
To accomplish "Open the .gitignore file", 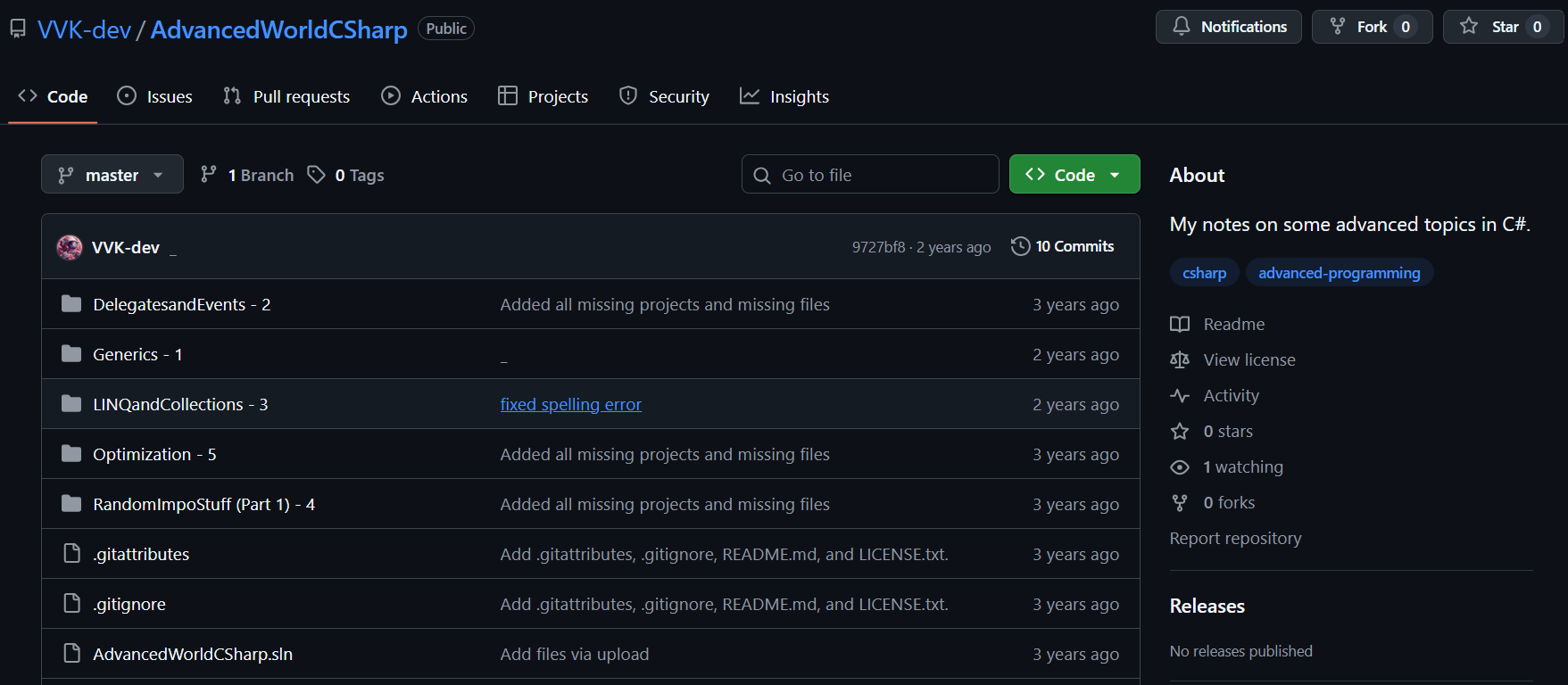I will click(x=129, y=604).
